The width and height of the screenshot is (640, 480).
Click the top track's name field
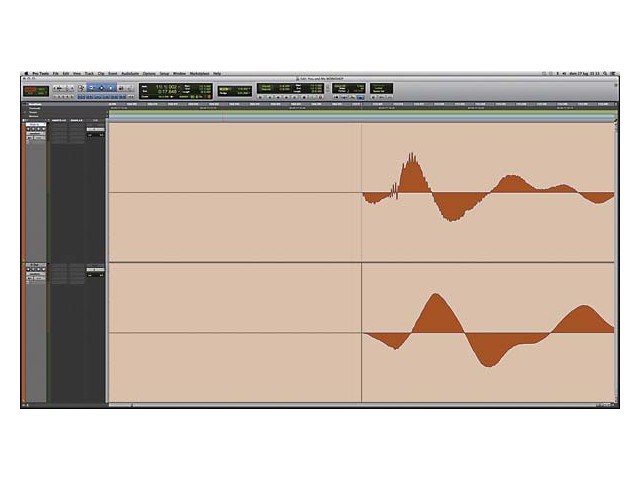coord(36,124)
